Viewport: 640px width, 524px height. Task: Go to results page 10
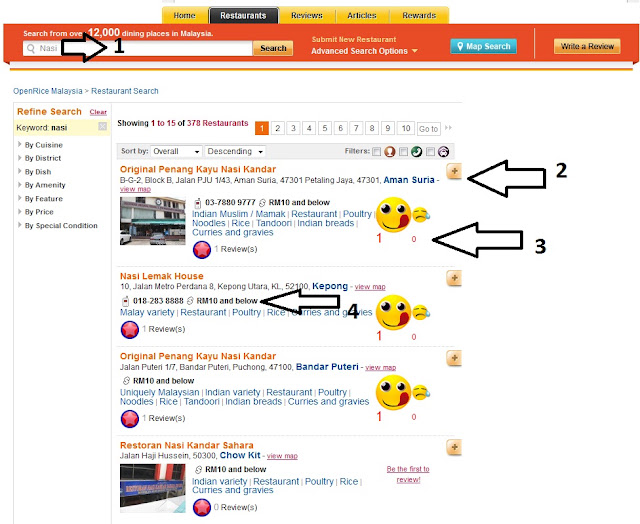click(406, 129)
